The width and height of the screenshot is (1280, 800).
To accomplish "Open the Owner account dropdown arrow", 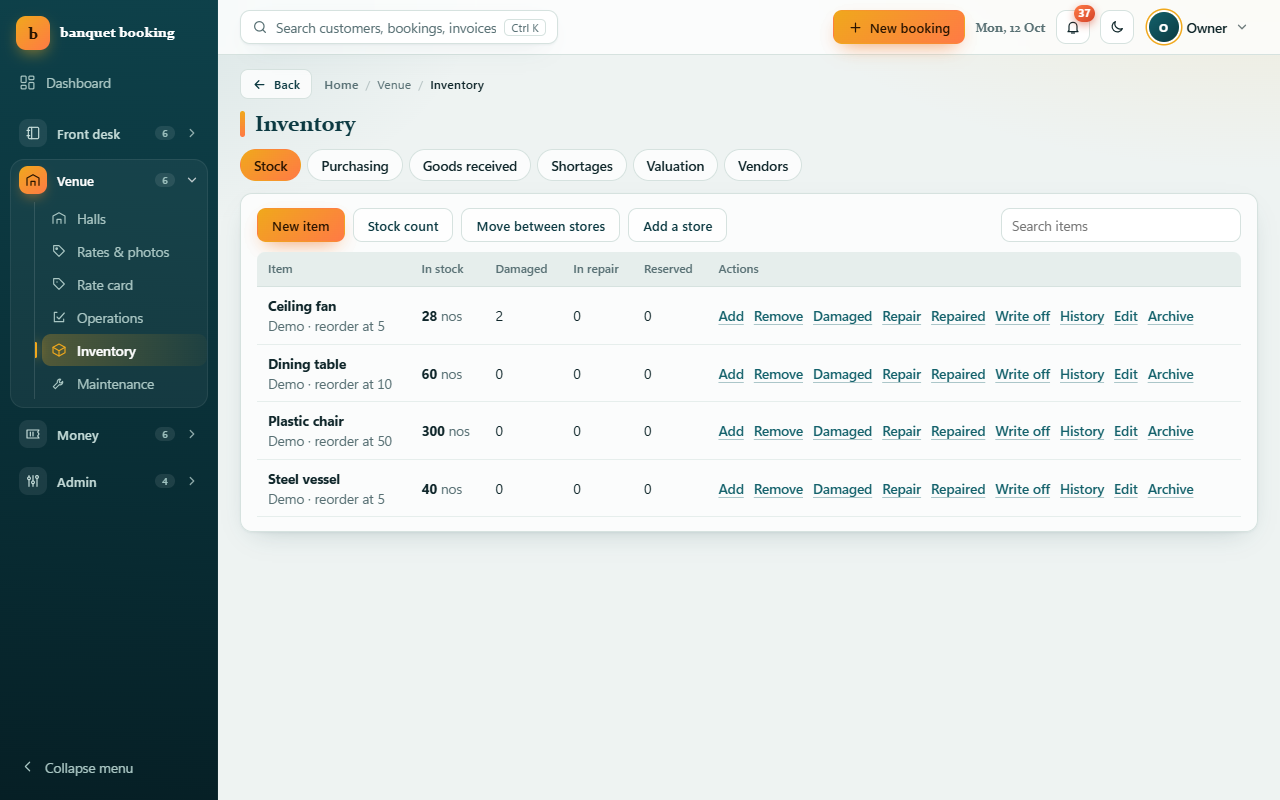I will tap(1242, 27).
